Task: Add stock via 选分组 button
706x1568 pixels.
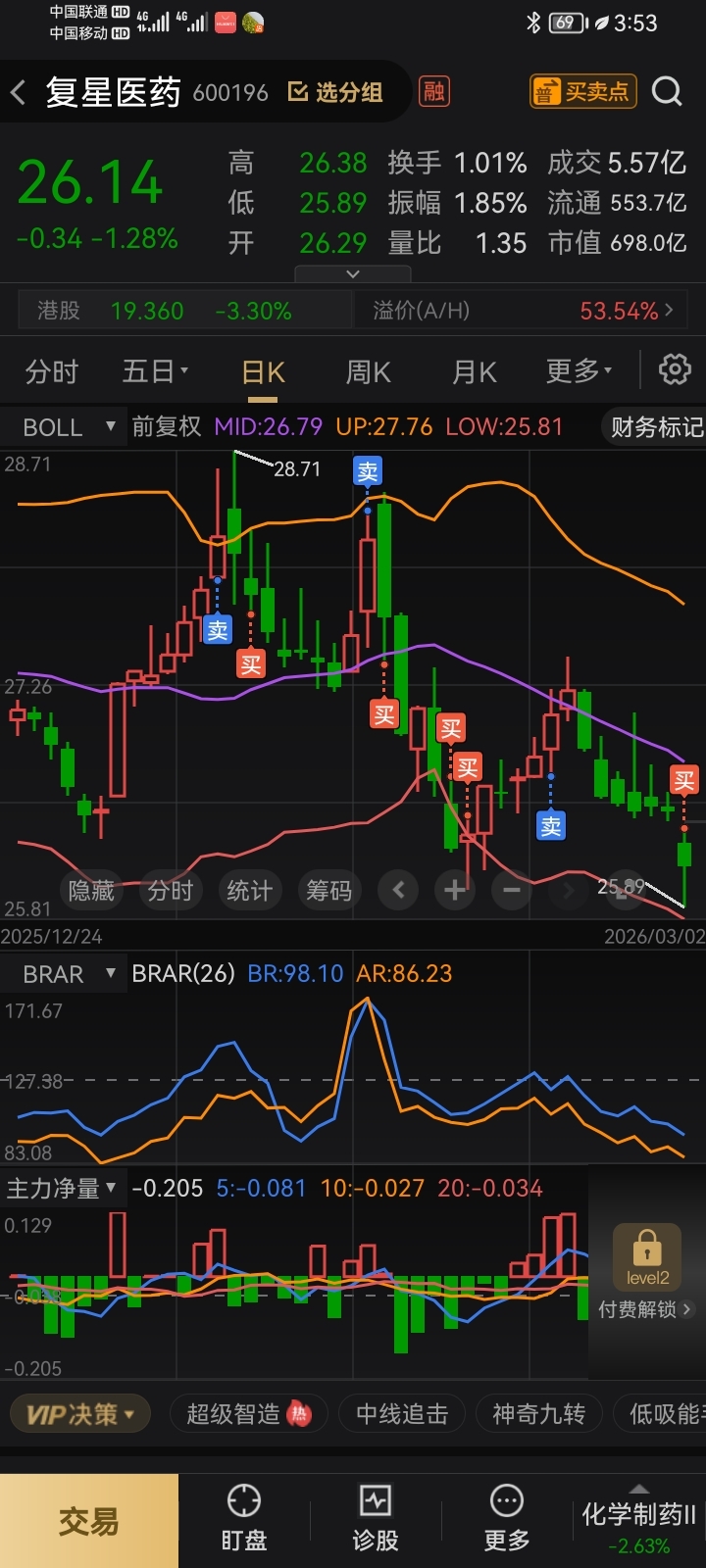Action: (x=335, y=92)
